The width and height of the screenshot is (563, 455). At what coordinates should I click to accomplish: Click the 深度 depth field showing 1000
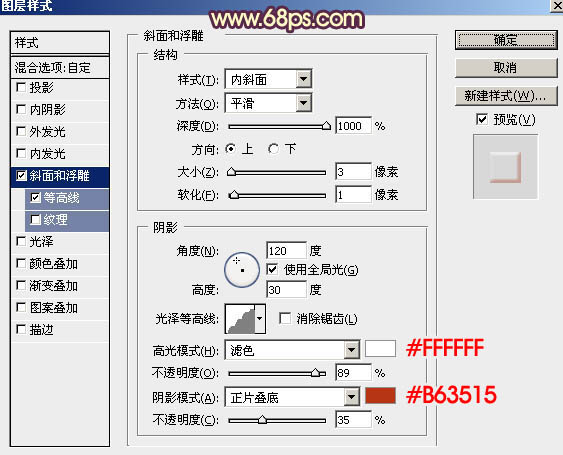tap(353, 126)
